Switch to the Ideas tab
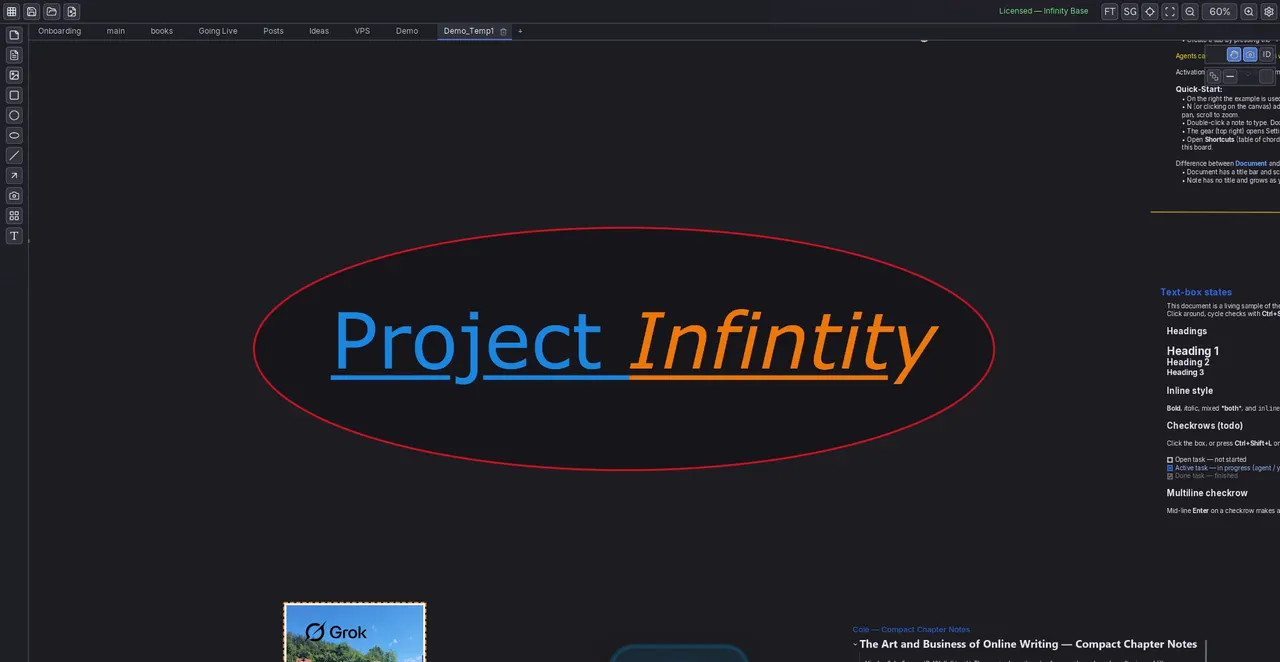The image size is (1280, 662). pos(319,31)
